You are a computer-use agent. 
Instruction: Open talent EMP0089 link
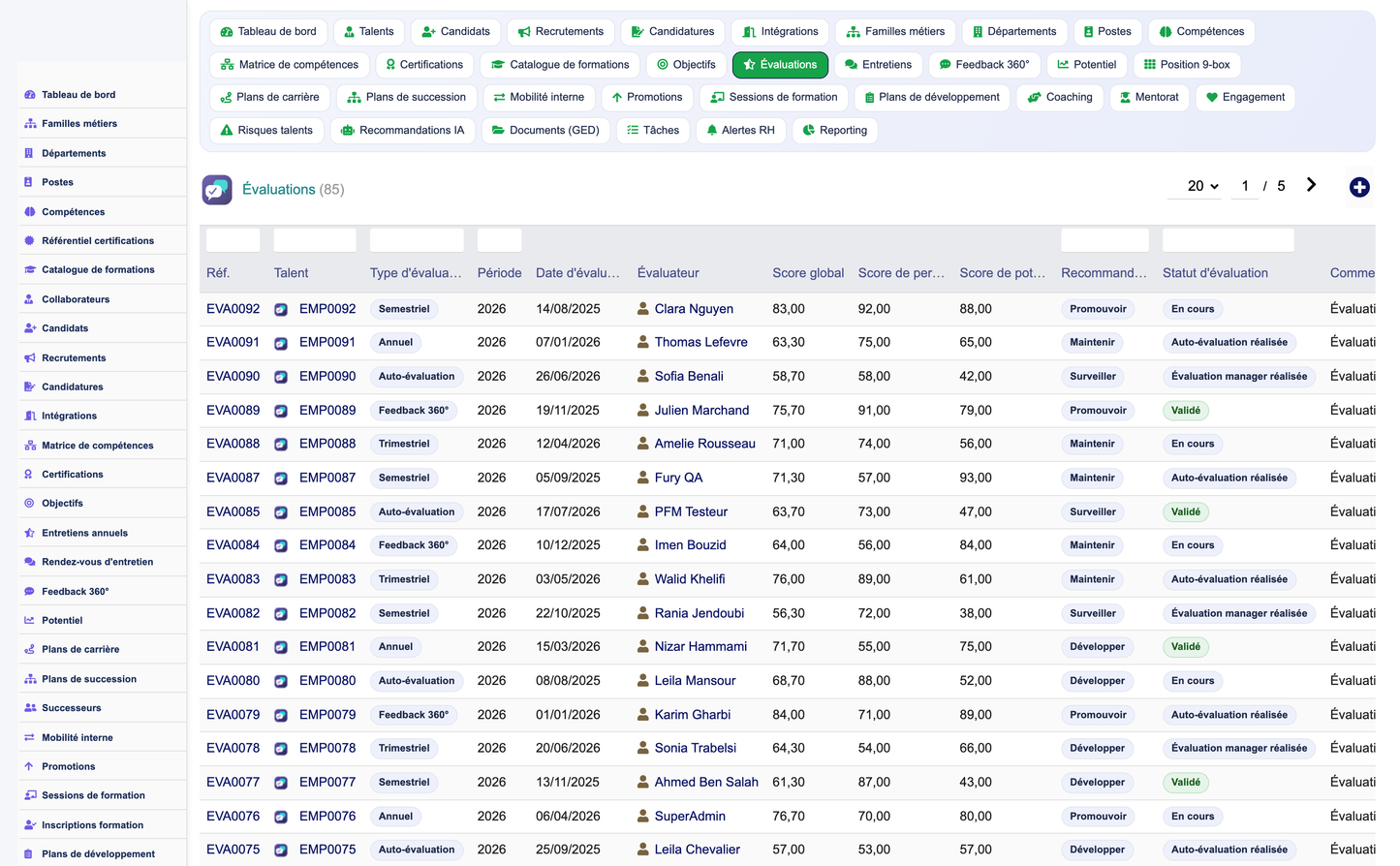[327, 411]
